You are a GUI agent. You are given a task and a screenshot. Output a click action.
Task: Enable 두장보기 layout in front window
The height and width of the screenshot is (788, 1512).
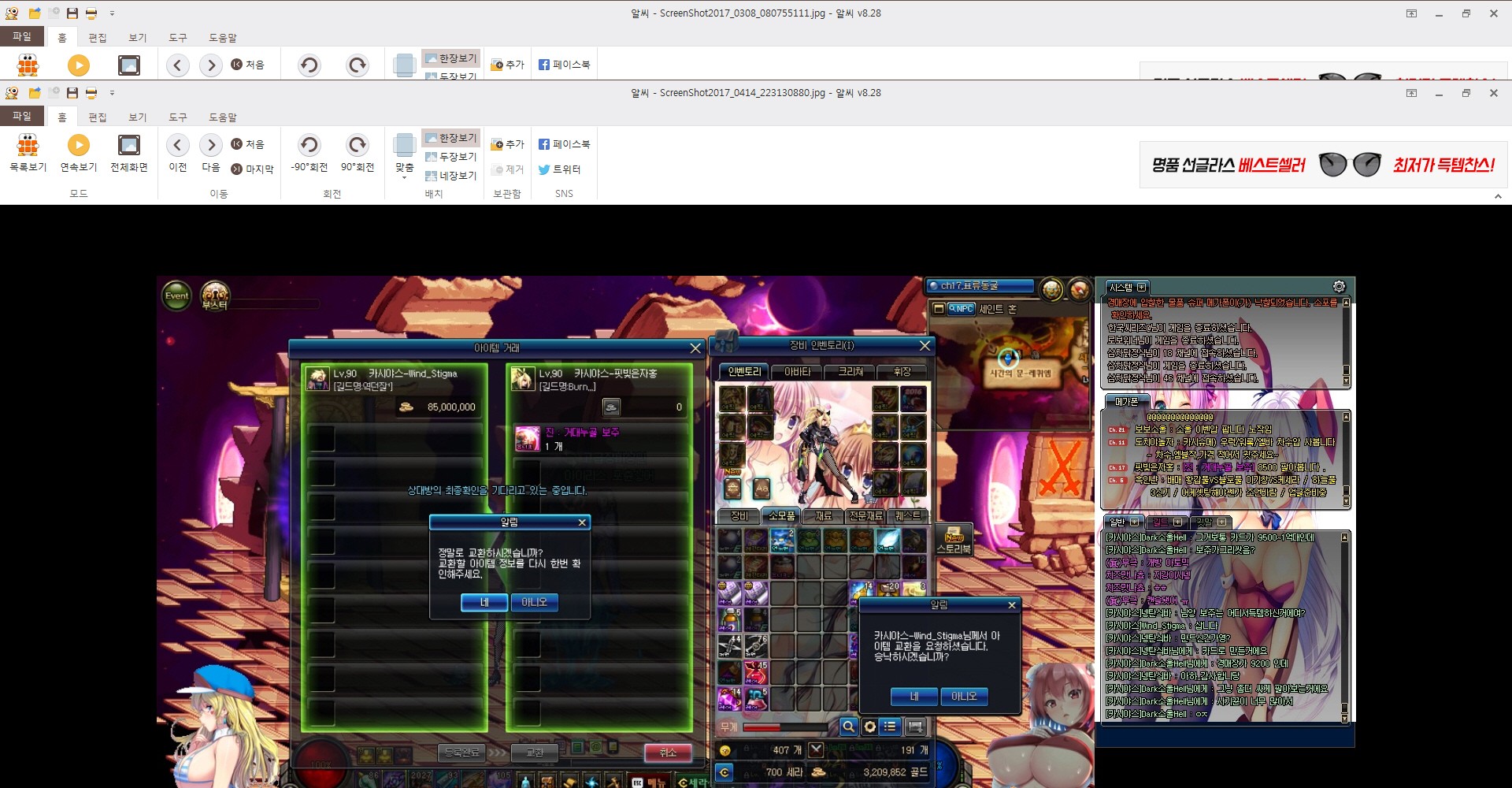tap(450, 157)
